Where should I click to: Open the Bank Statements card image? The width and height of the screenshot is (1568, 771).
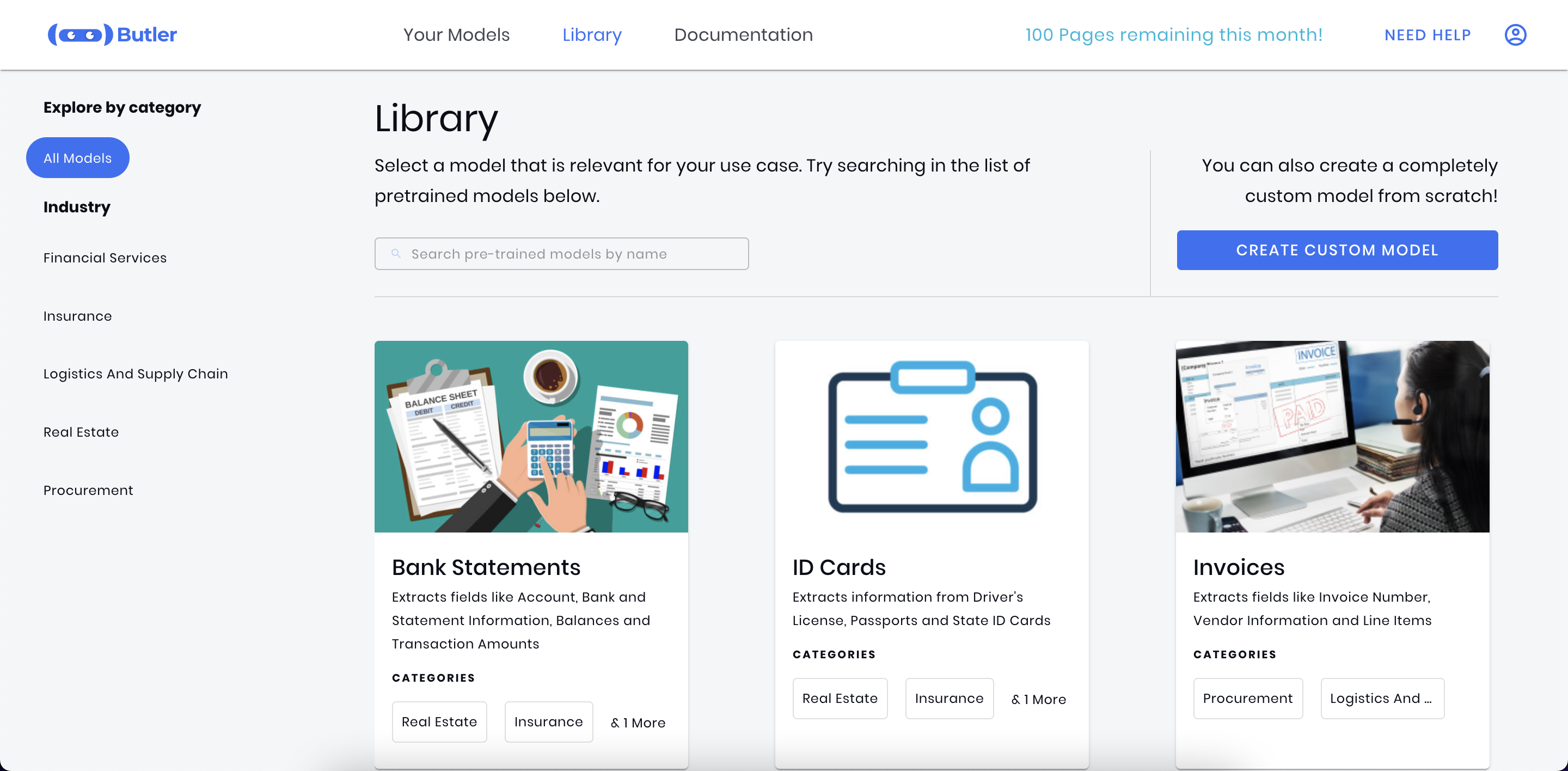[x=531, y=436]
